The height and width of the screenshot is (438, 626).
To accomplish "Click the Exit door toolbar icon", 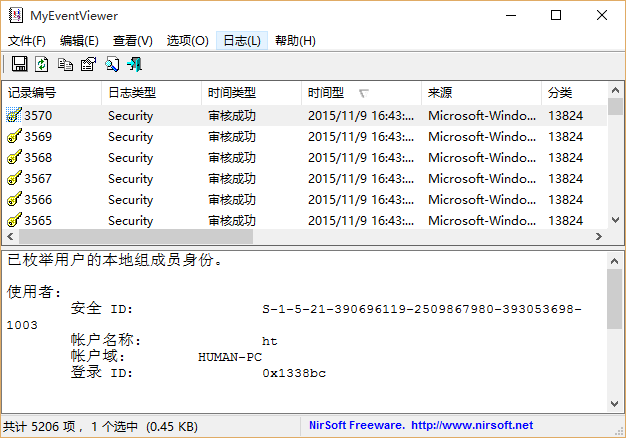I will point(134,65).
